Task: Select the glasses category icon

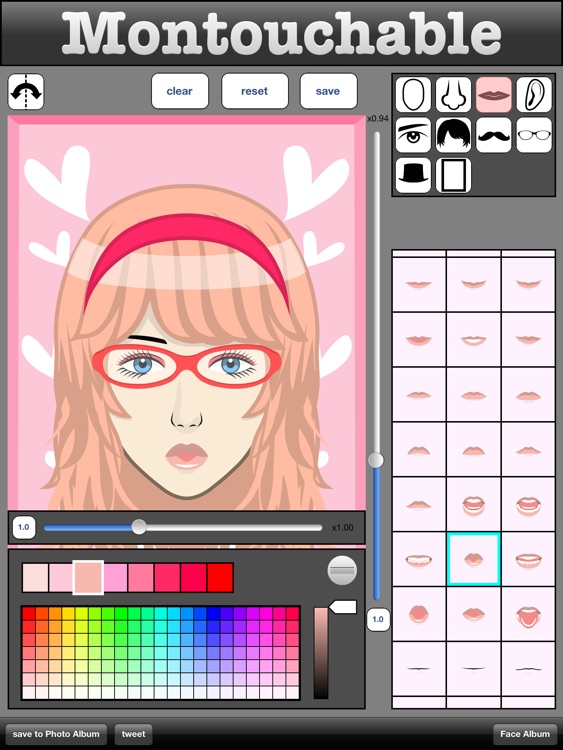Action: point(534,135)
